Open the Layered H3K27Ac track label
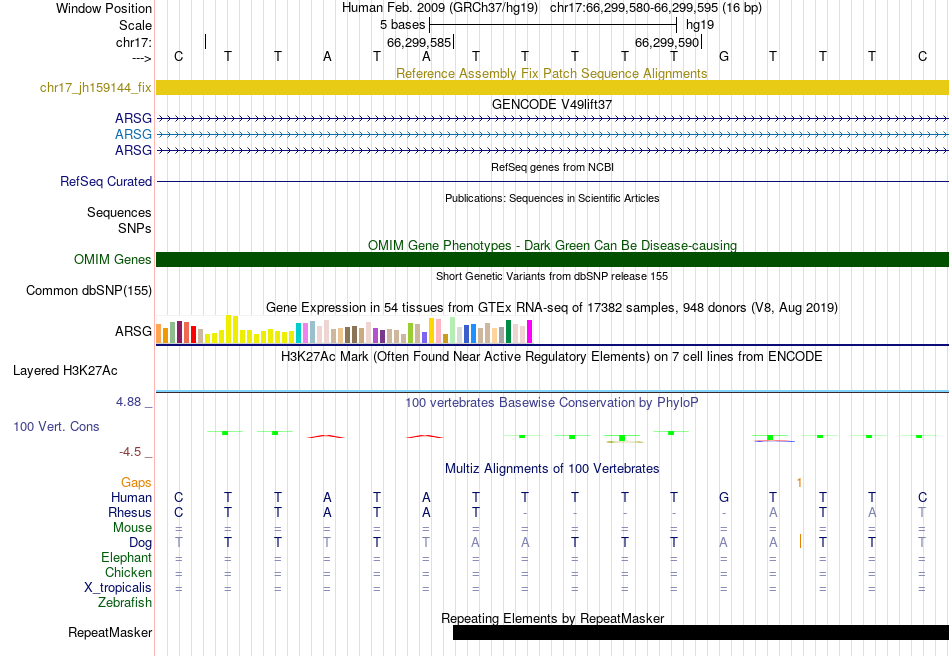The width and height of the screenshot is (950, 656). [65, 371]
